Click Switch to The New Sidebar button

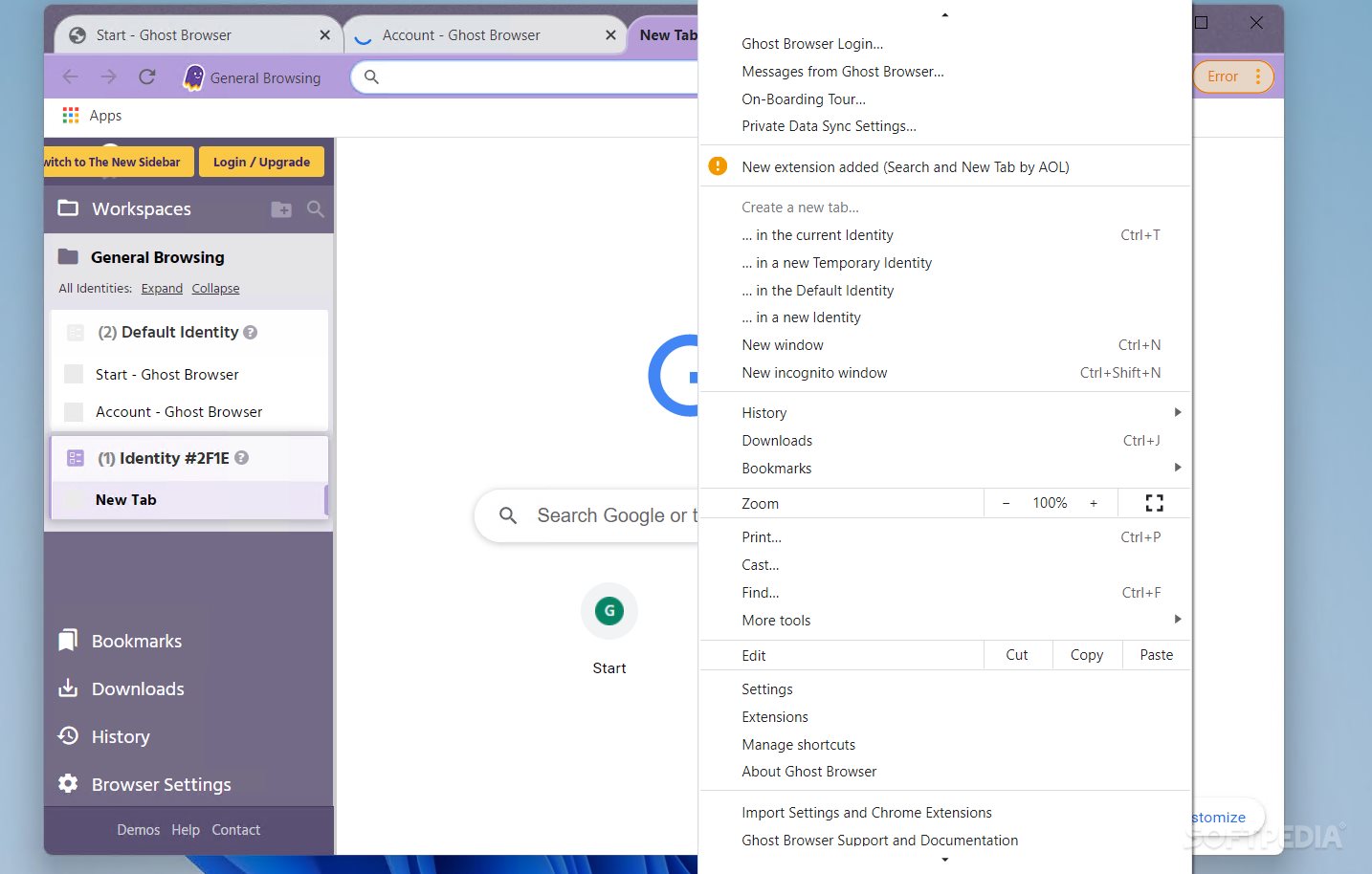[x=119, y=162]
